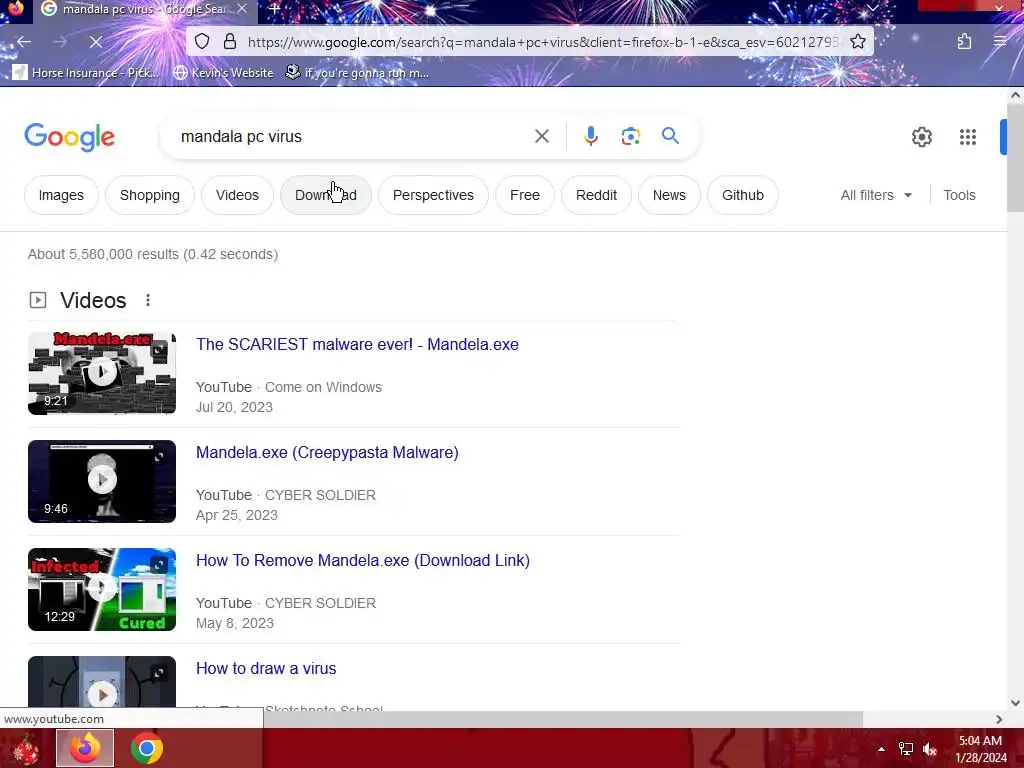1024x768 pixels.
Task: Select the Download filter chip
Action: (326, 195)
